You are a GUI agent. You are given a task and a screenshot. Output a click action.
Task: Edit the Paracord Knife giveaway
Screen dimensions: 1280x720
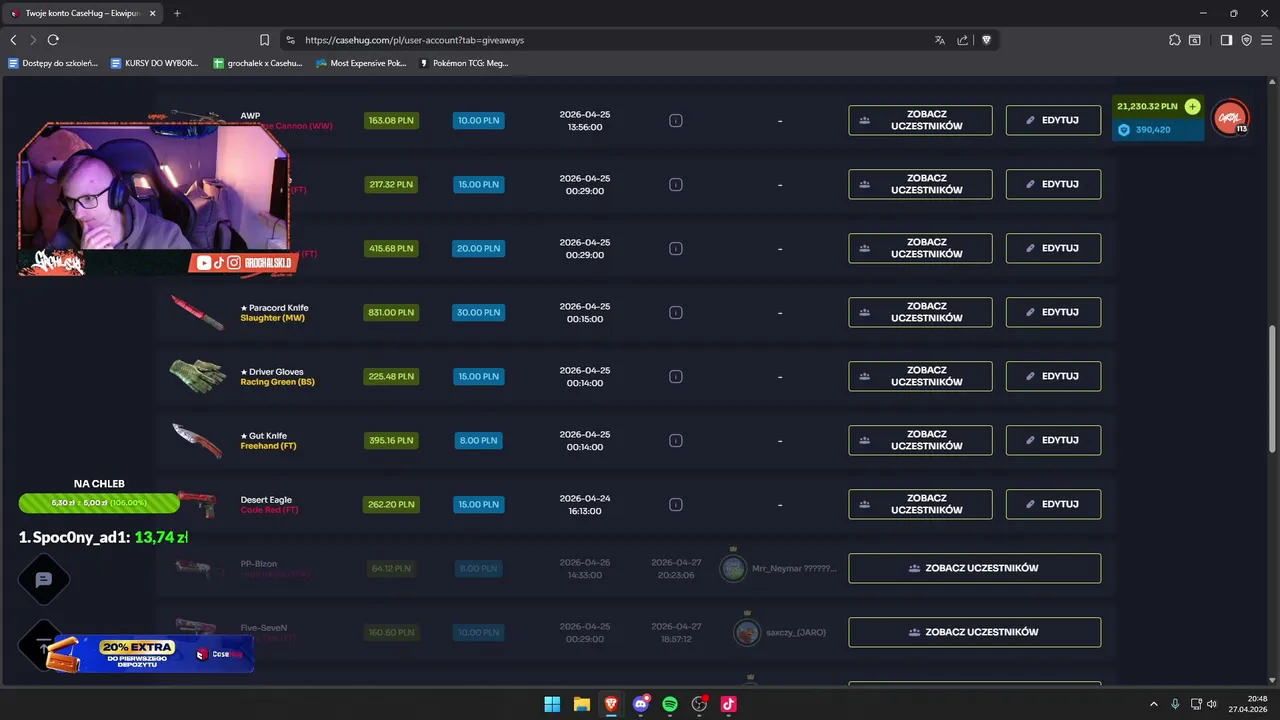pyautogui.click(x=1053, y=312)
